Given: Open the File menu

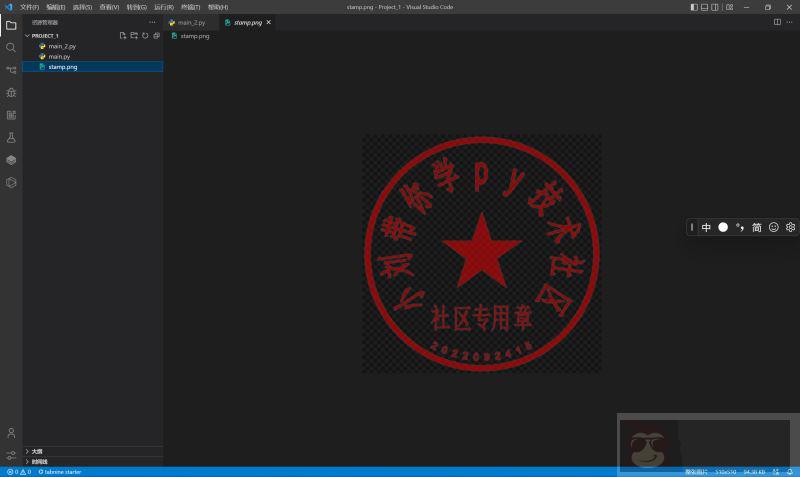Looking at the screenshot, I should [x=29, y=7].
